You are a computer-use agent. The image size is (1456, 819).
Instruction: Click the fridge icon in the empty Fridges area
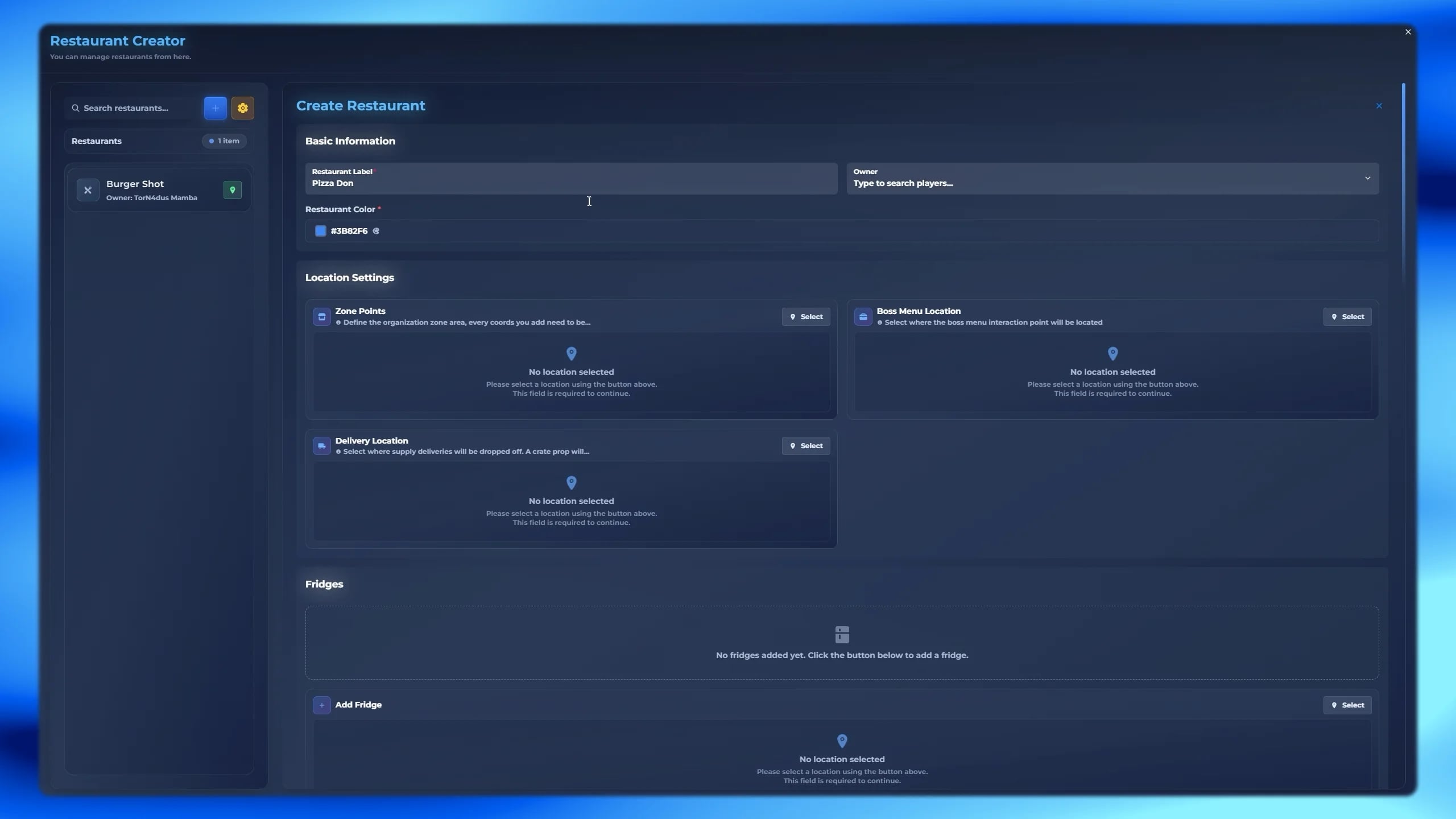[841, 634]
